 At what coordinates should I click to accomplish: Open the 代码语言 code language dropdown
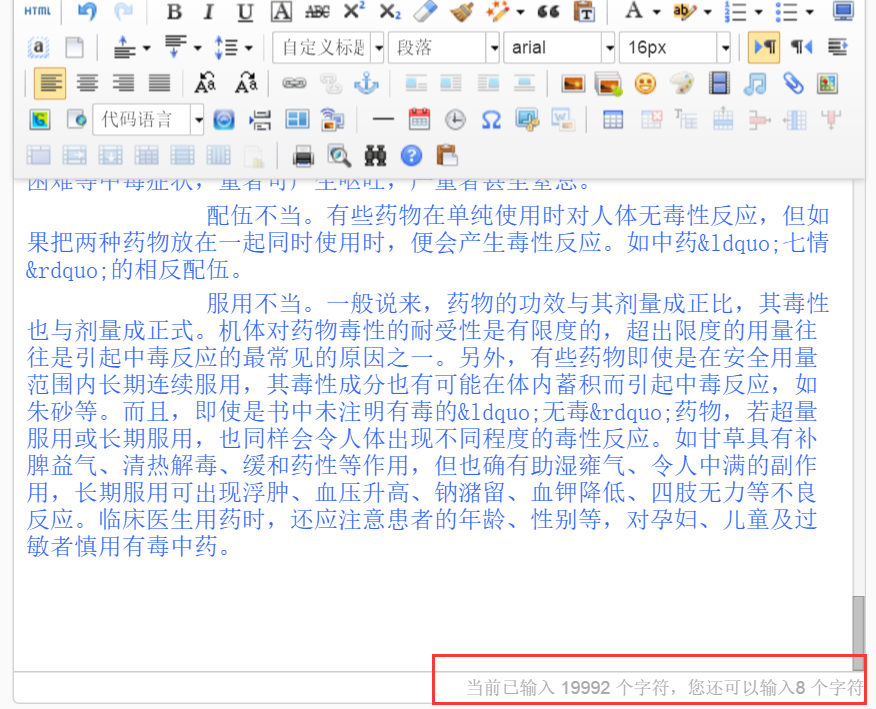(147, 120)
